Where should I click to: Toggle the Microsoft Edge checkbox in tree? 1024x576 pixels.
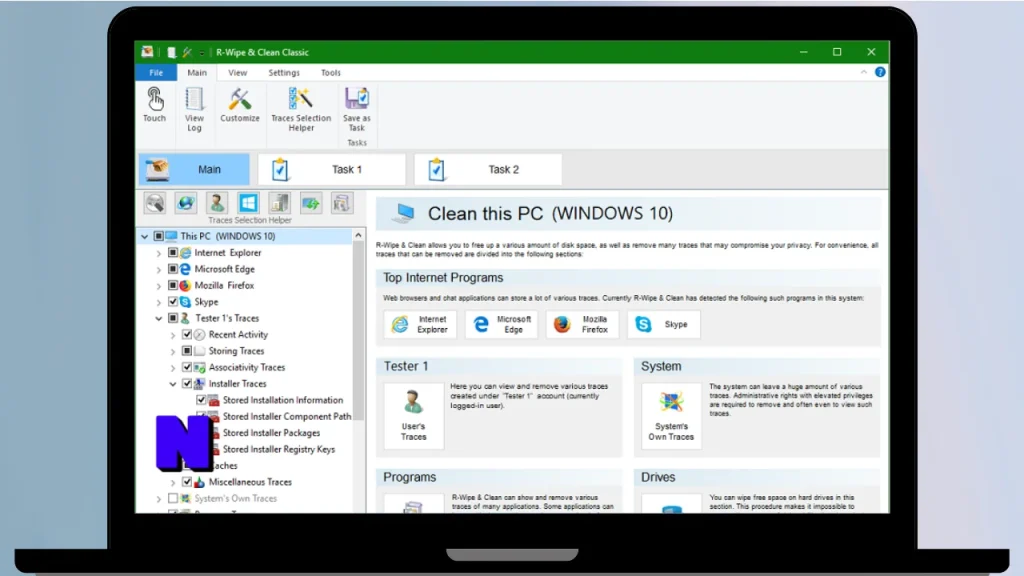pyautogui.click(x=173, y=269)
